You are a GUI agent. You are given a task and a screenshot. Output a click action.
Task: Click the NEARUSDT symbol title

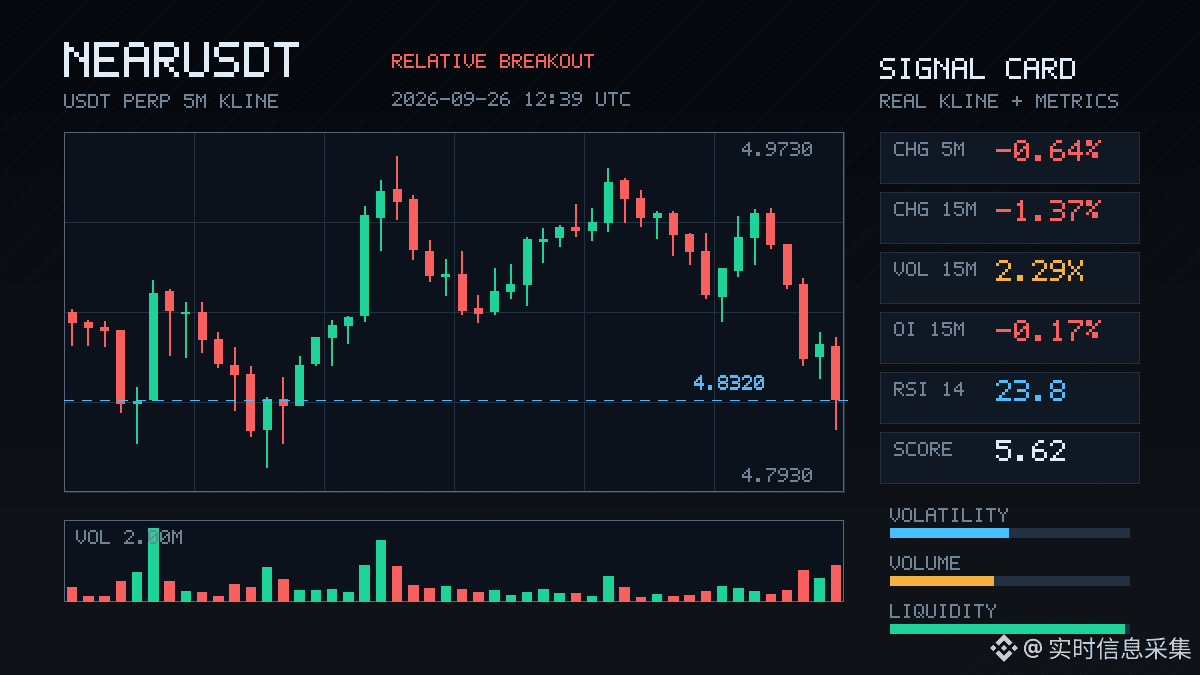tap(181, 60)
